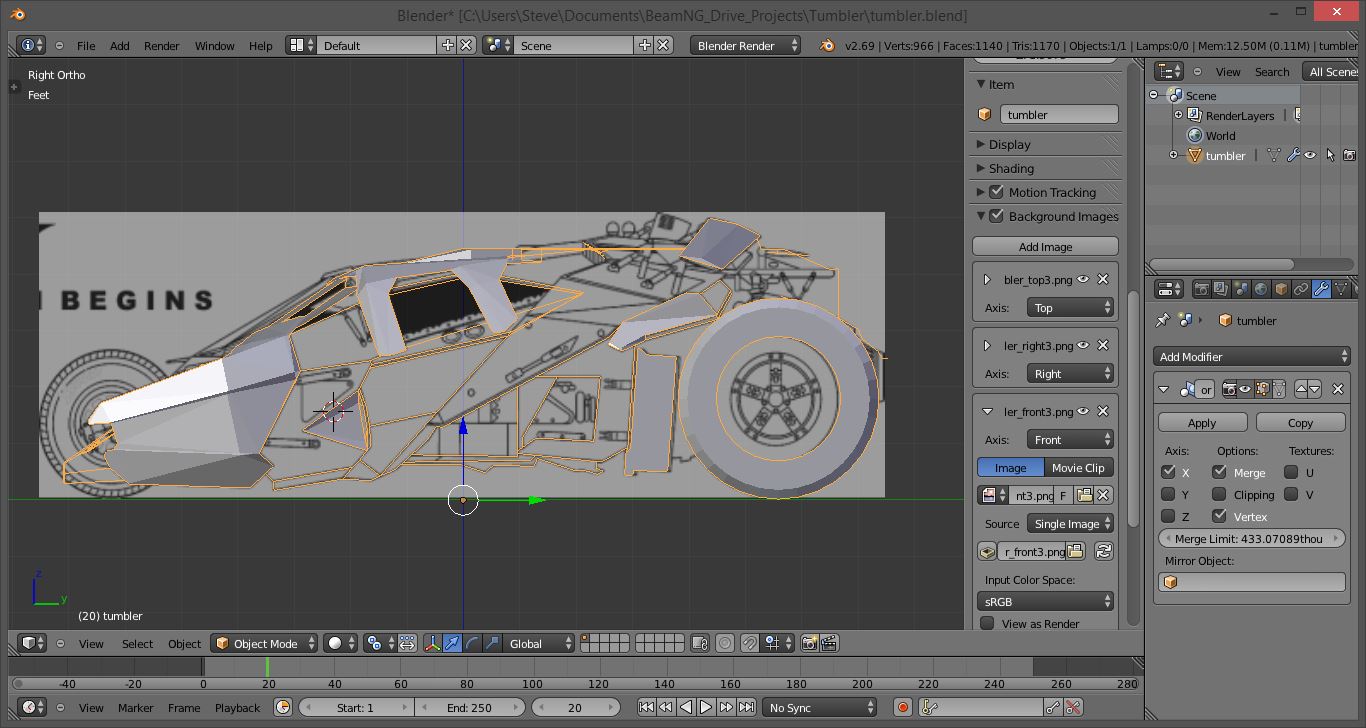
Task: Click the Merge Limit value slider
Action: click(x=1252, y=538)
